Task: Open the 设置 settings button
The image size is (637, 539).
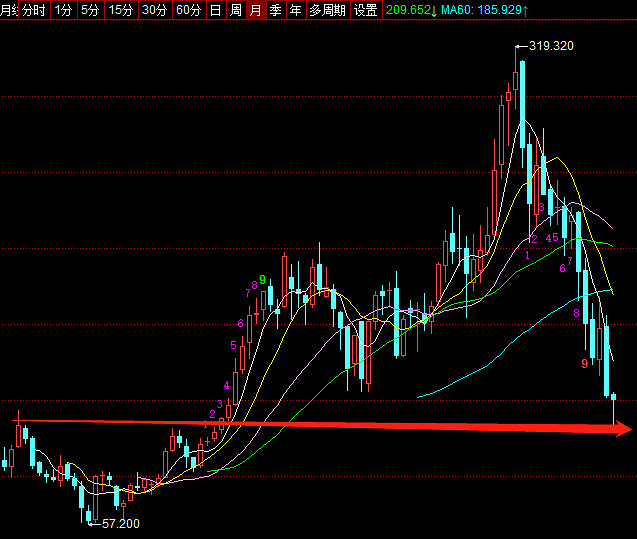Action: pyautogui.click(x=366, y=10)
